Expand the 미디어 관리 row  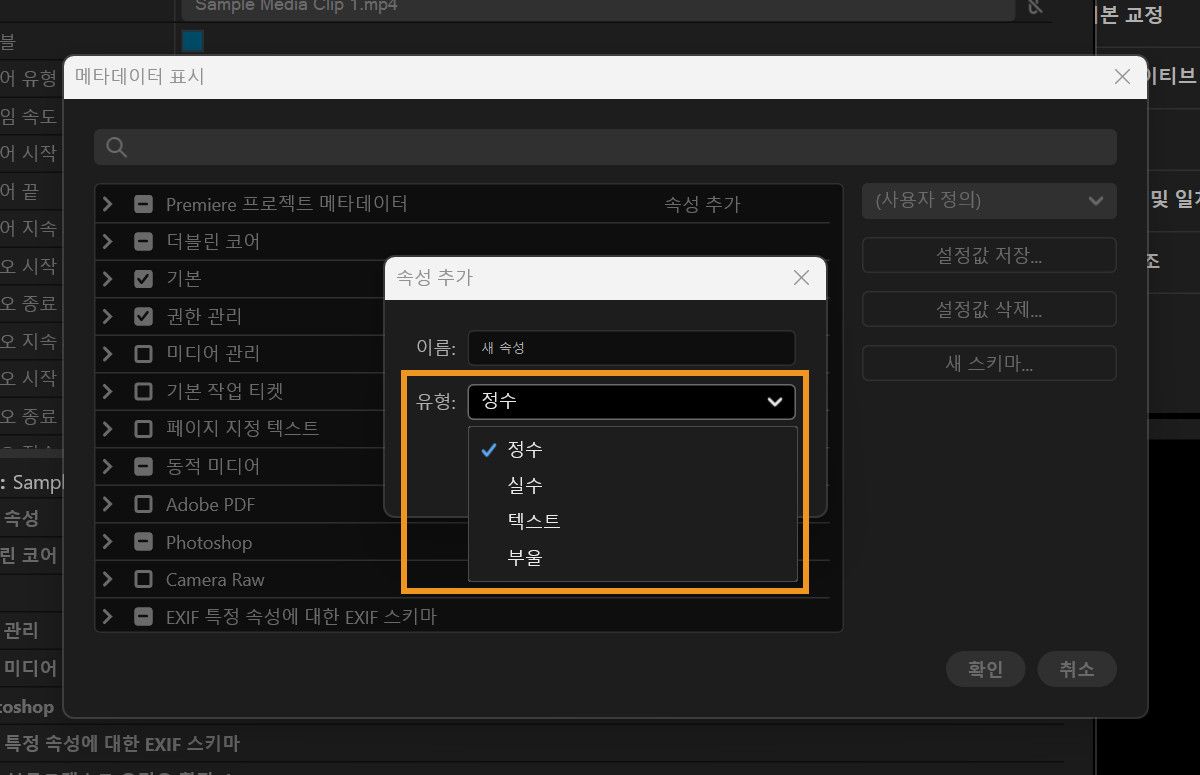[x=108, y=354]
